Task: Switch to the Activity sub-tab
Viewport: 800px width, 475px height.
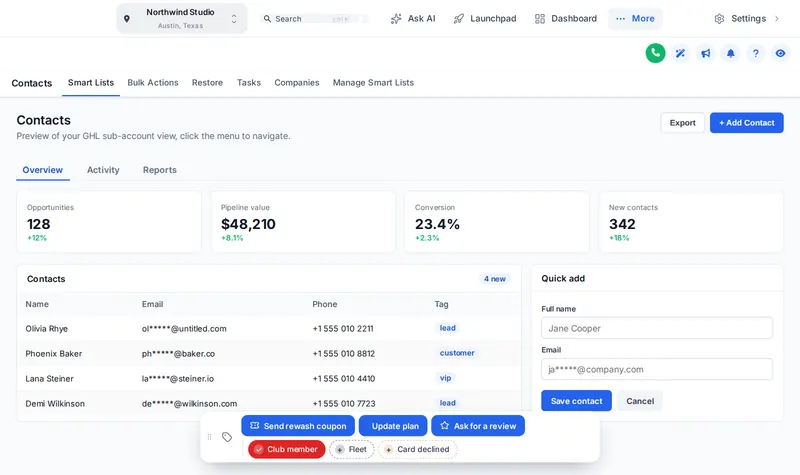Action: pos(103,170)
